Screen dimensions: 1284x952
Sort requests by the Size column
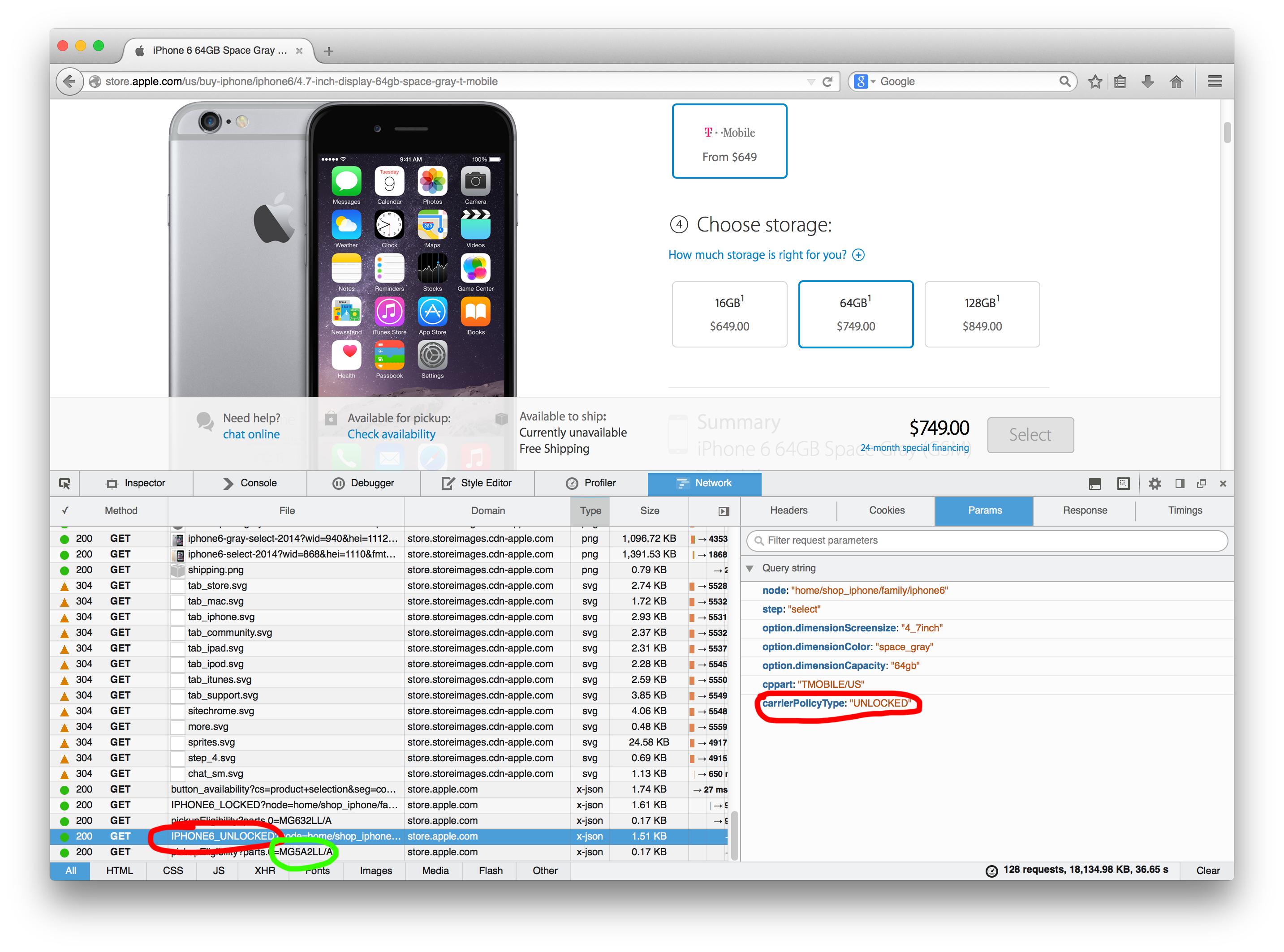649,511
